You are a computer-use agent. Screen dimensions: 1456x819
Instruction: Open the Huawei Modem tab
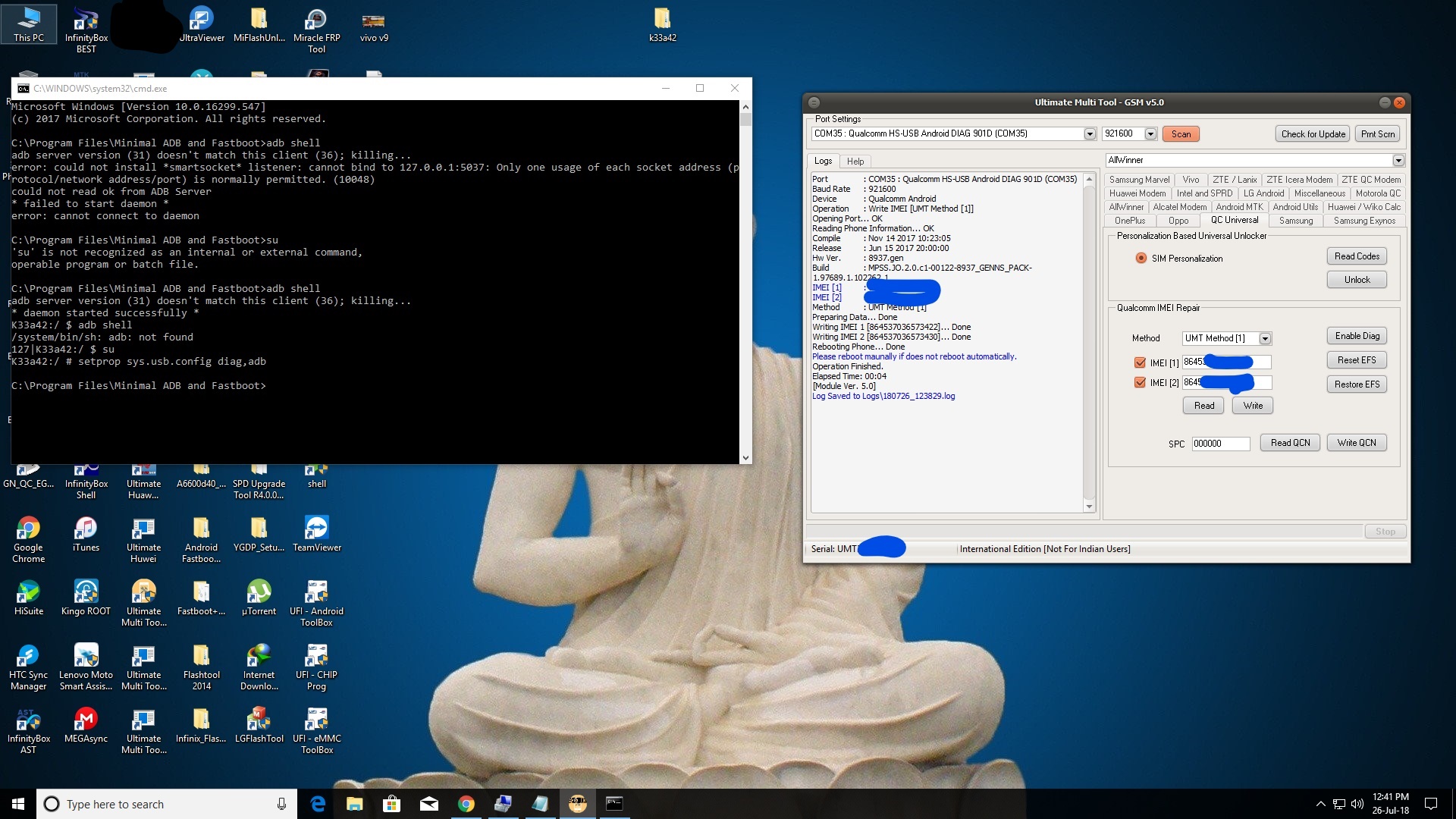pyautogui.click(x=1137, y=193)
